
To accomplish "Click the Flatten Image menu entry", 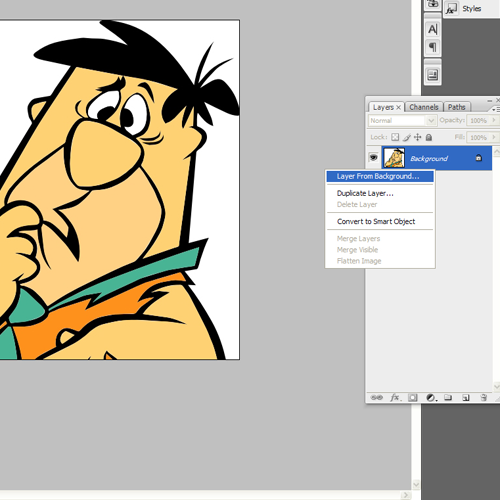I will [x=380, y=261].
